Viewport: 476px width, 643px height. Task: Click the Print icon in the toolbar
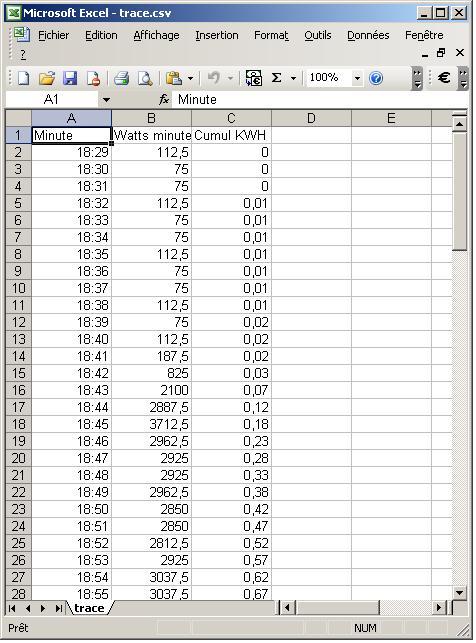121,78
